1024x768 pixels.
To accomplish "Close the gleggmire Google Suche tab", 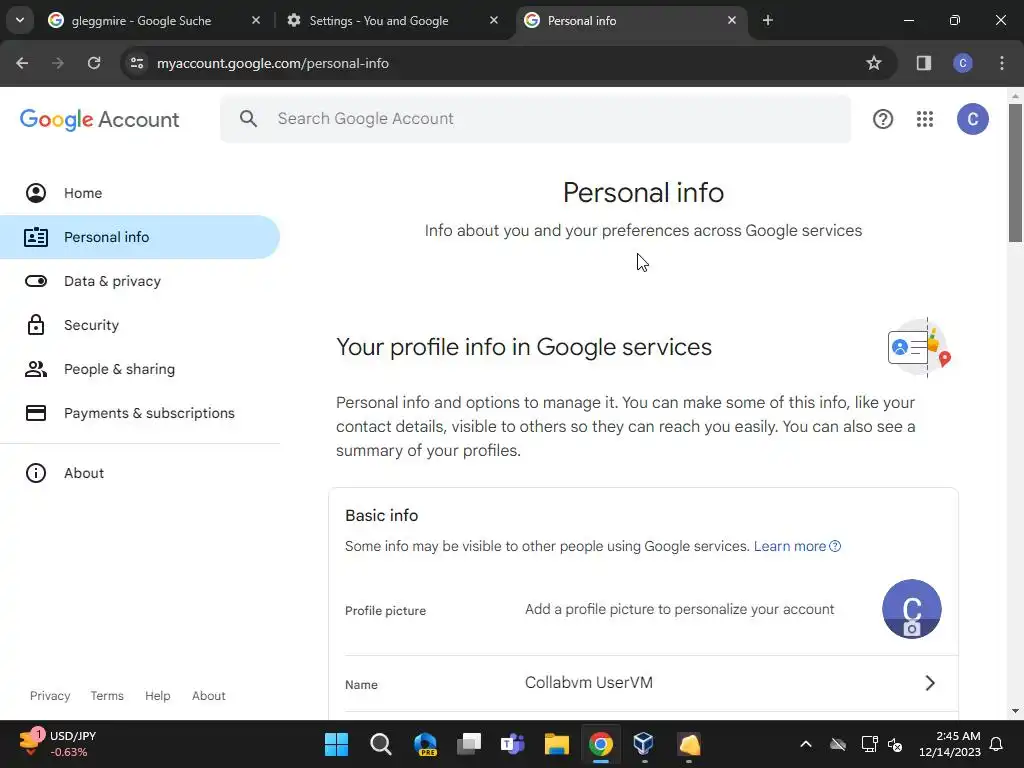I will [x=256, y=20].
